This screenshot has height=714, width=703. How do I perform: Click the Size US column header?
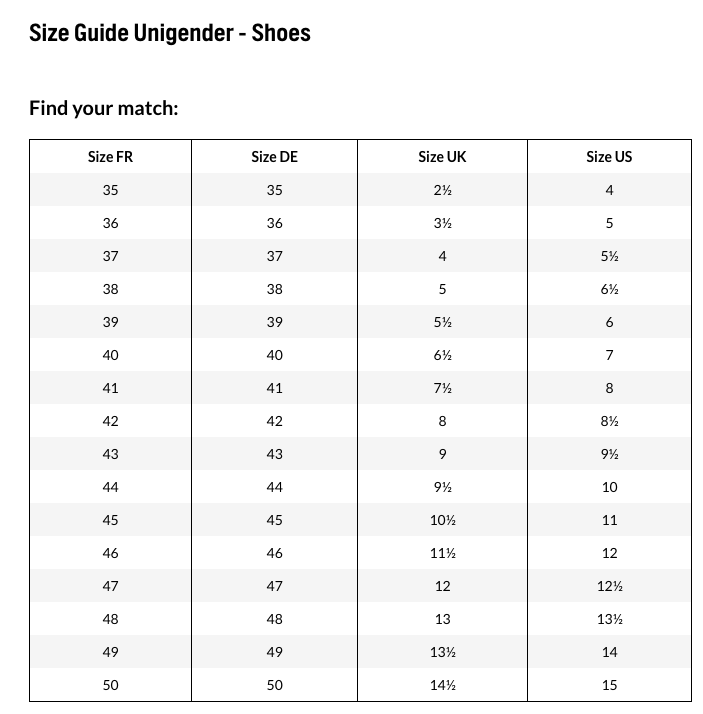pyautogui.click(x=609, y=157)
